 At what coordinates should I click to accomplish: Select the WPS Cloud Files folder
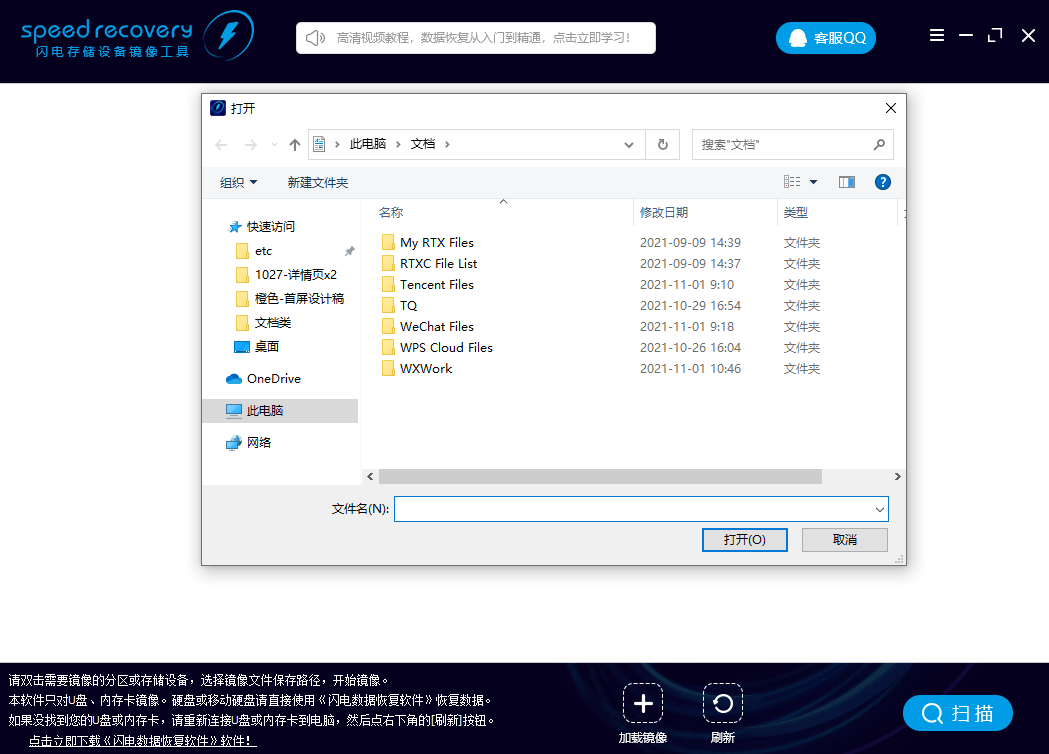[x=446, y=348]
